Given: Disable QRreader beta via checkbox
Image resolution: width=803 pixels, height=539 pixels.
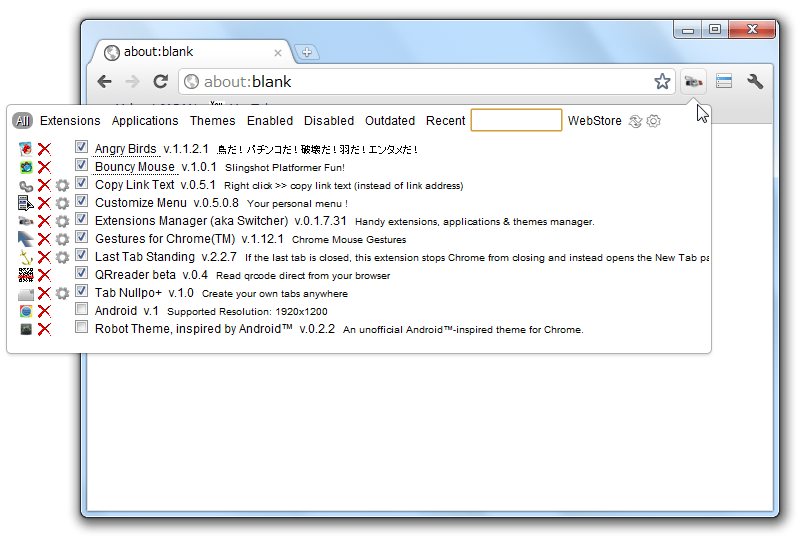Looking at the screenshot, I should point(81,273).
